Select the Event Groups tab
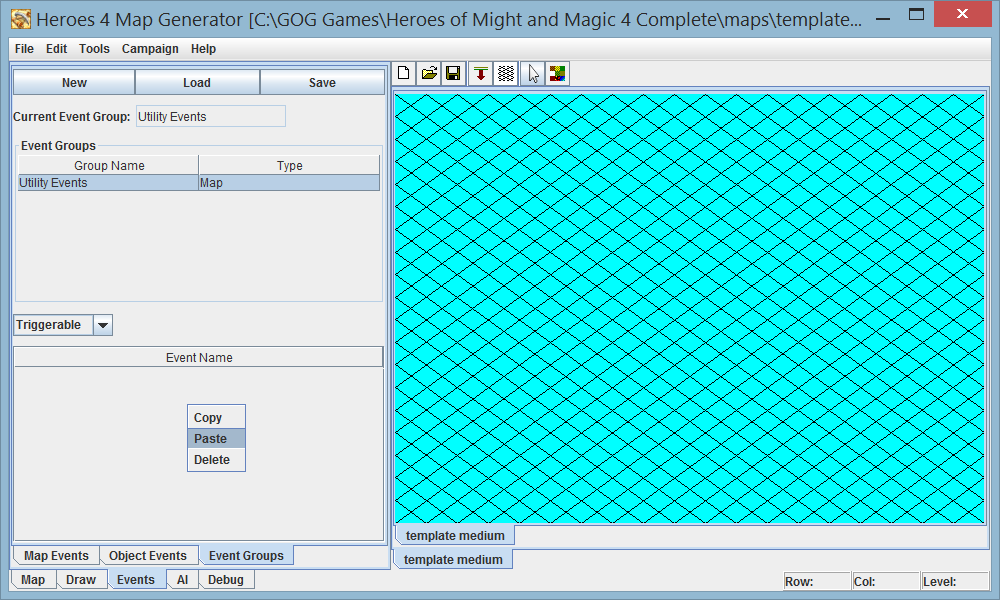Viewport: 1000px width, 600px height. (x=246, y=555)
